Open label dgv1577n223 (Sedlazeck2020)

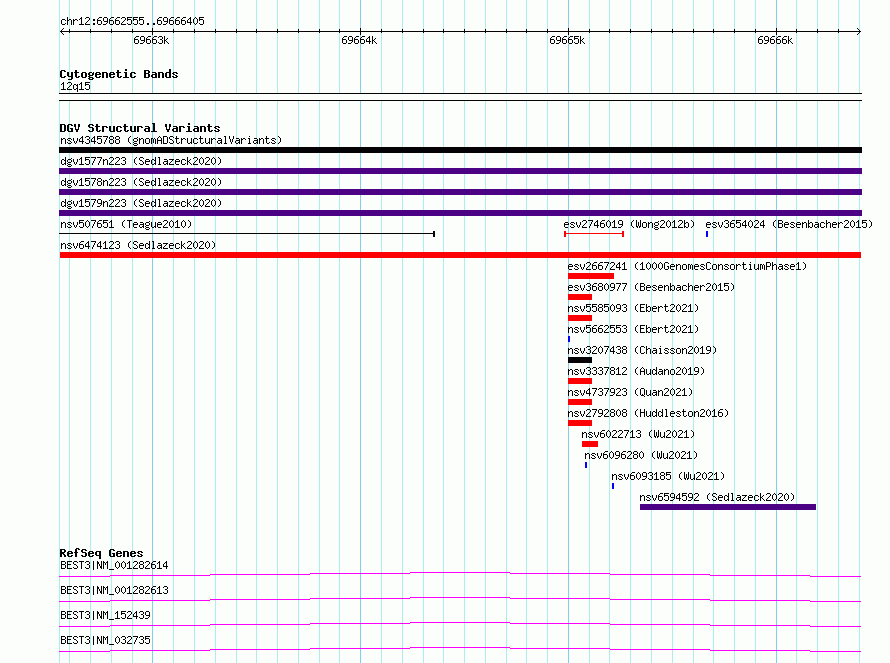(x=141, y=161)
